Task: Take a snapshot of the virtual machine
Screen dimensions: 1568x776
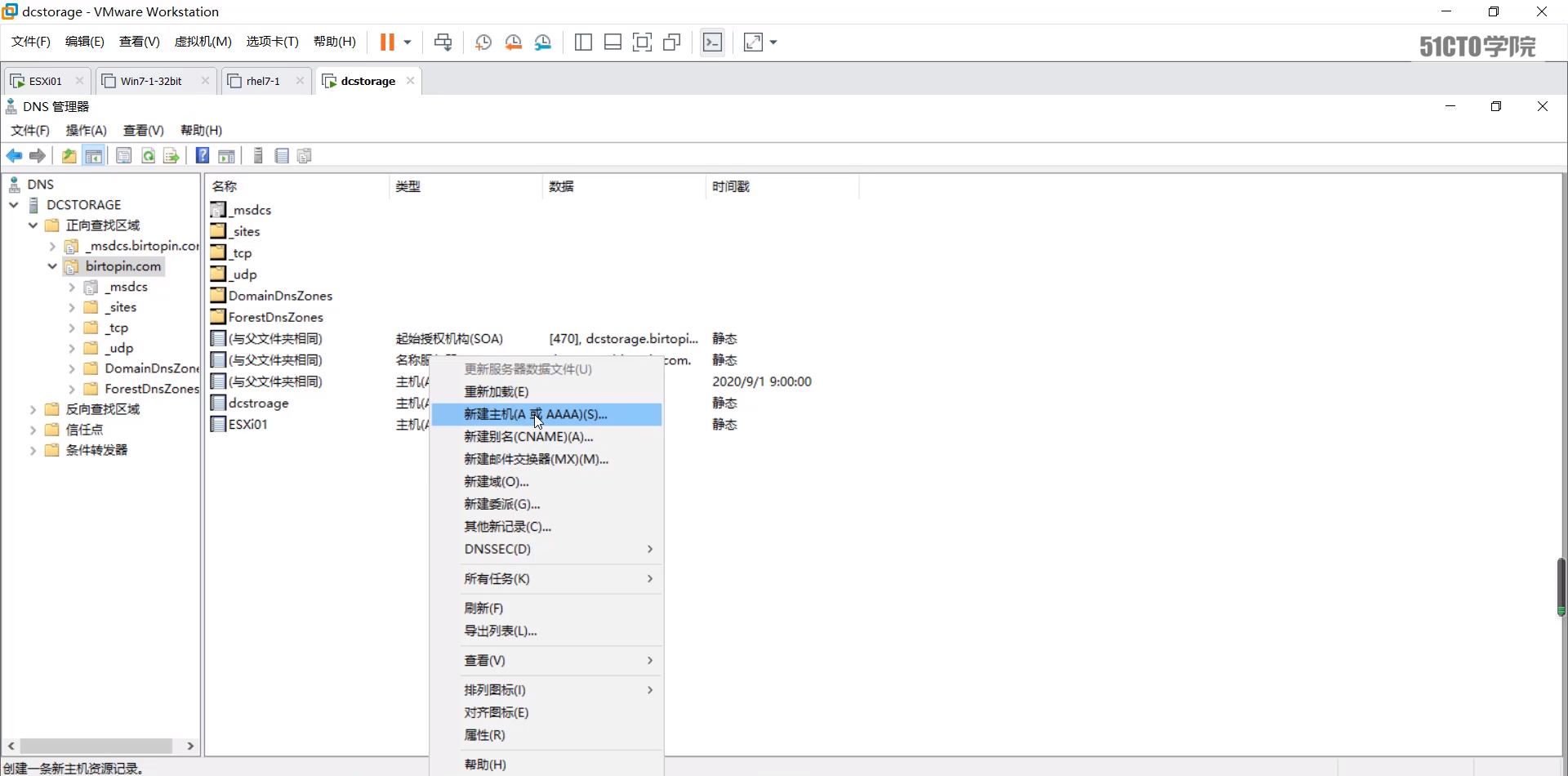Action: click(483, 42)
